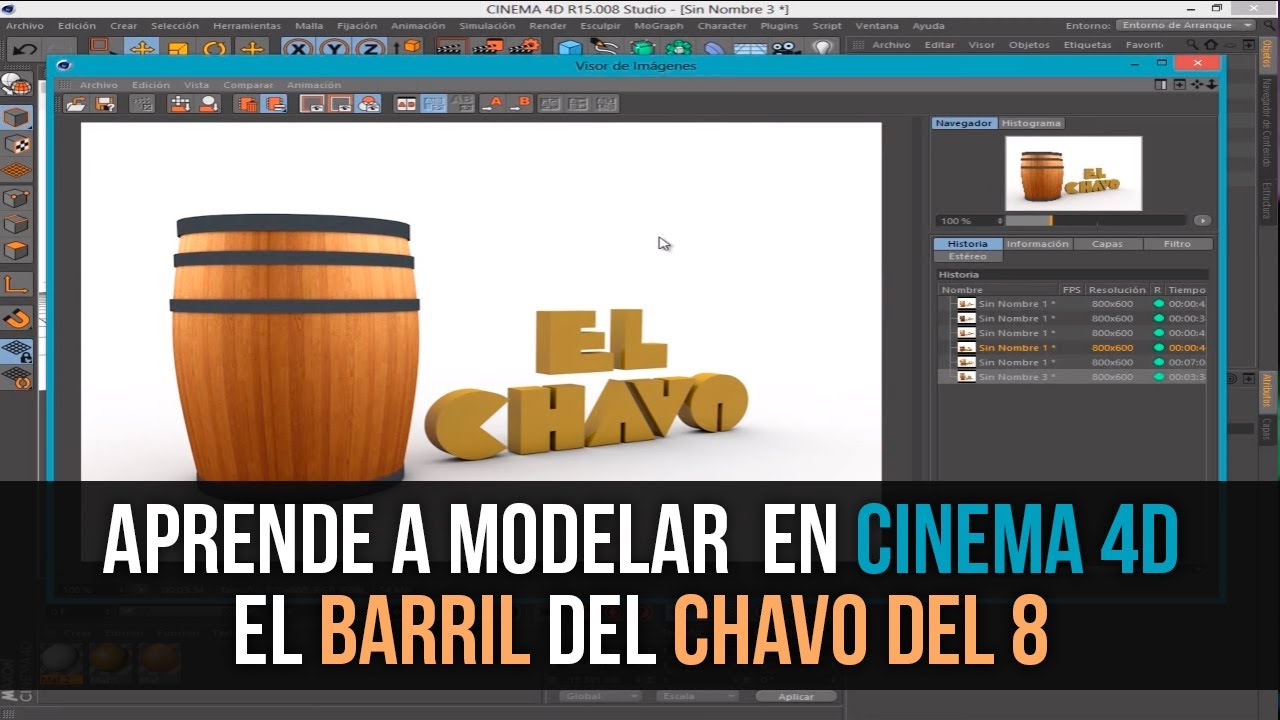1280x720 pixels.
Task: Click the Tiempo column header
Action: pyautogui.click(x=1187, y=290)
